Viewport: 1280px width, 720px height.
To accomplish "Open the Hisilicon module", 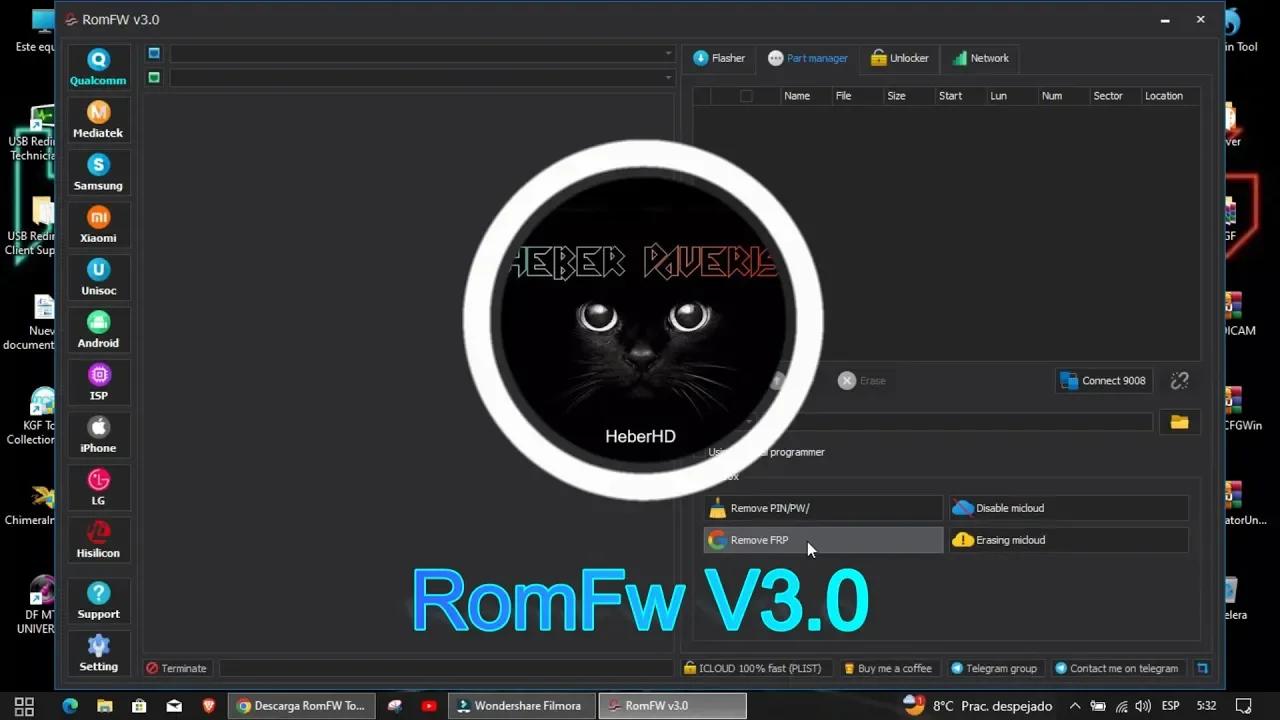I will (98, 540).
